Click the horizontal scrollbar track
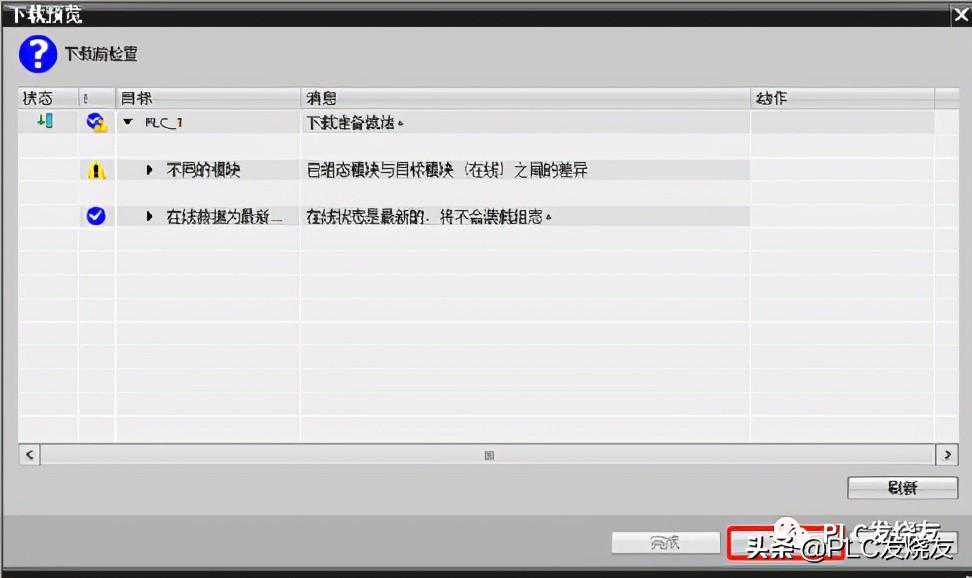Screen dimensions: 972x578 pos(488,455)
